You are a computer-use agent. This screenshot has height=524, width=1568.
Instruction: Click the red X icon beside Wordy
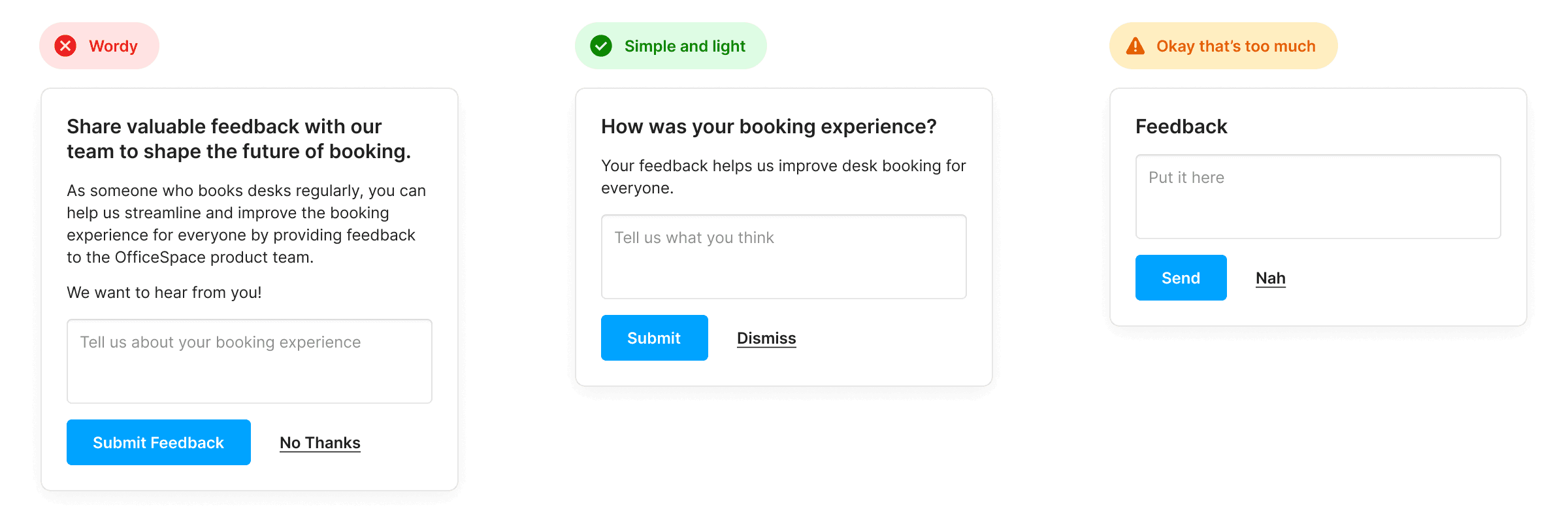(x=65, y=46)
